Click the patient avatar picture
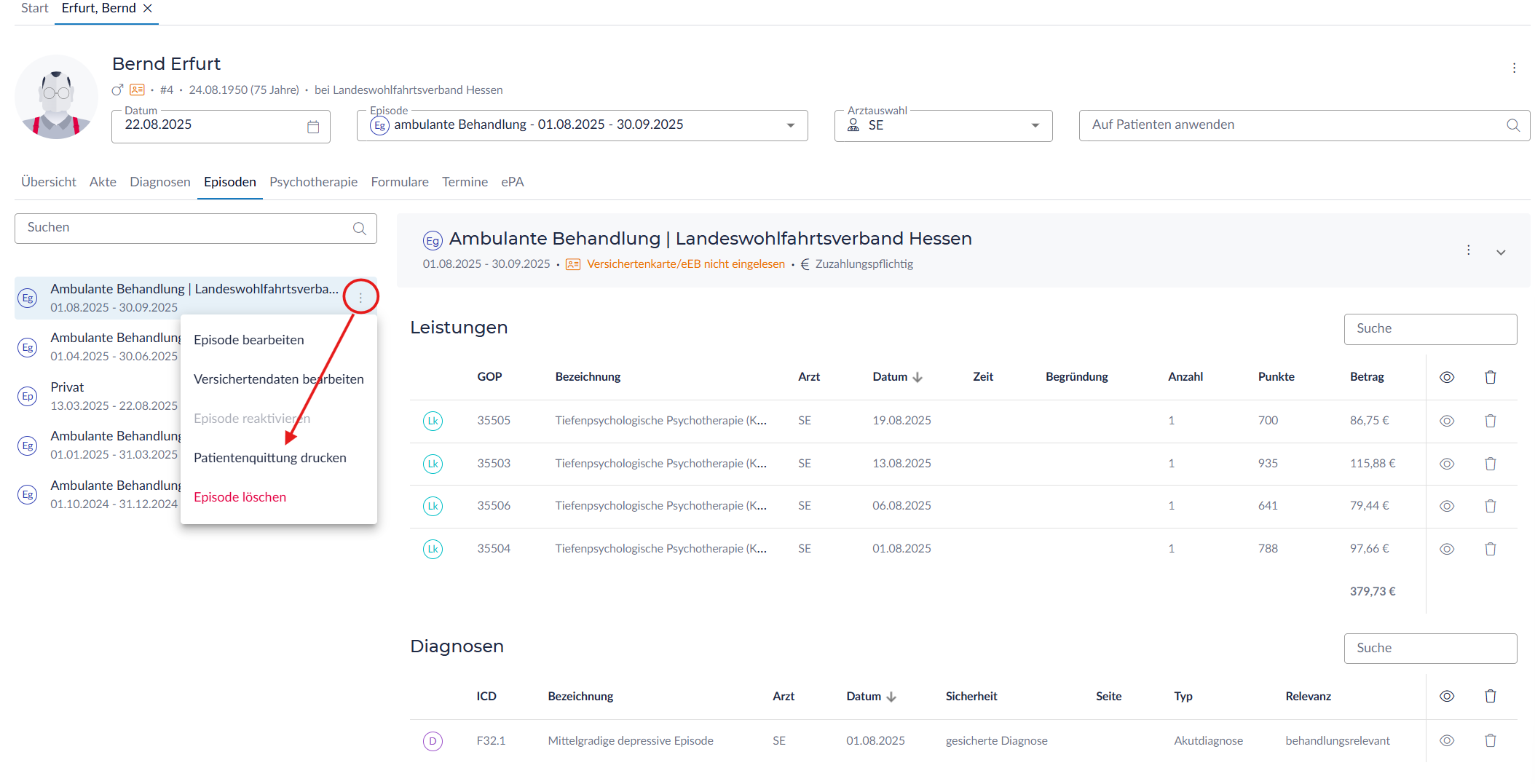This screenshot has width=1535, height=784. pos(56,97)
